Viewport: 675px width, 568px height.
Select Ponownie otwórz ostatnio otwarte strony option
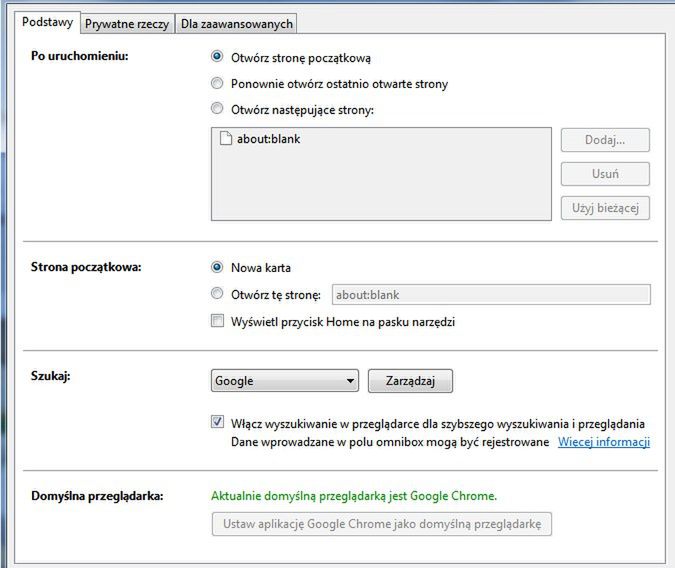(217, 83)
